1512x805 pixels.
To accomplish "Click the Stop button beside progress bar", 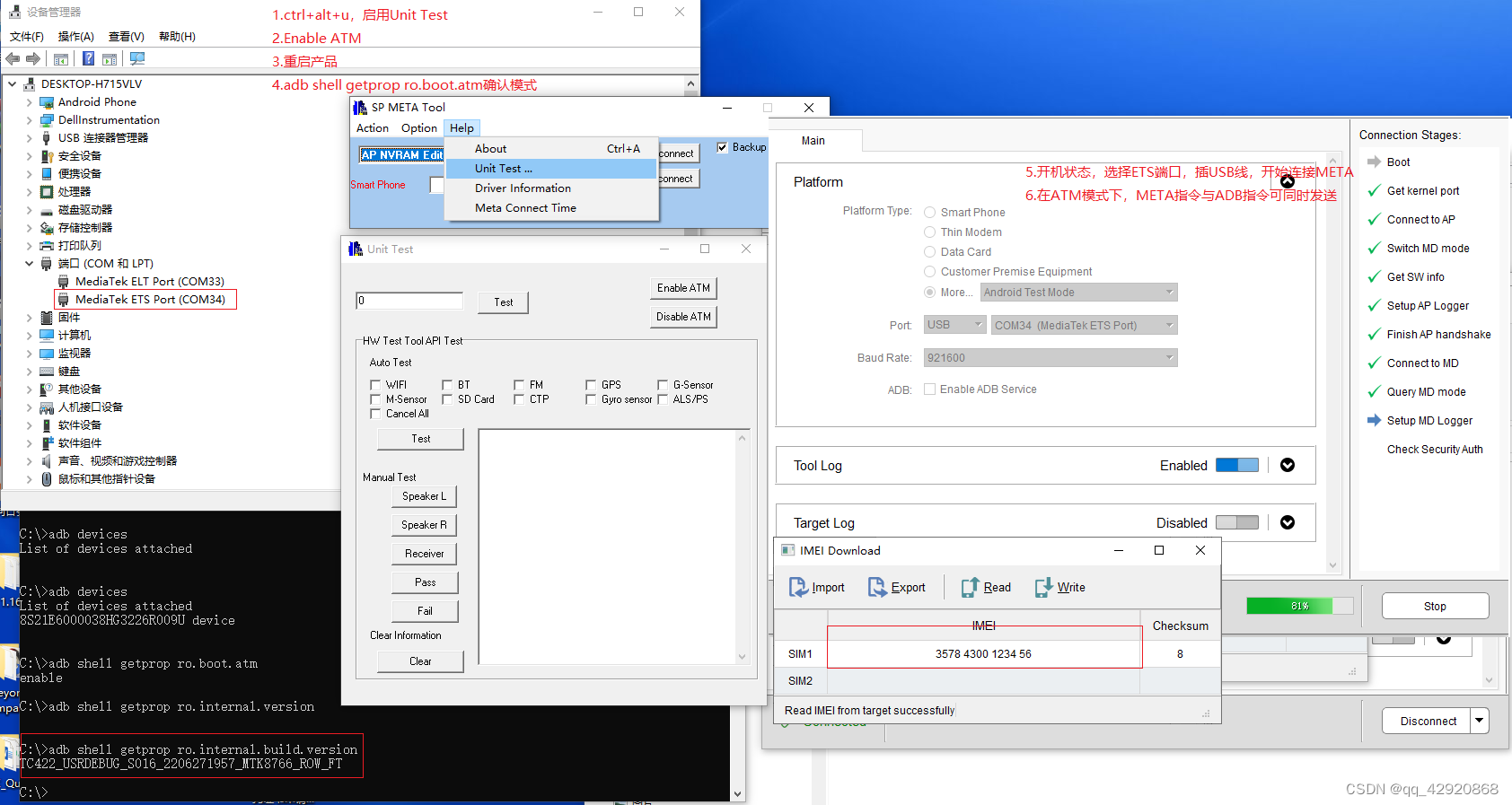I will tap(1435, 606).
